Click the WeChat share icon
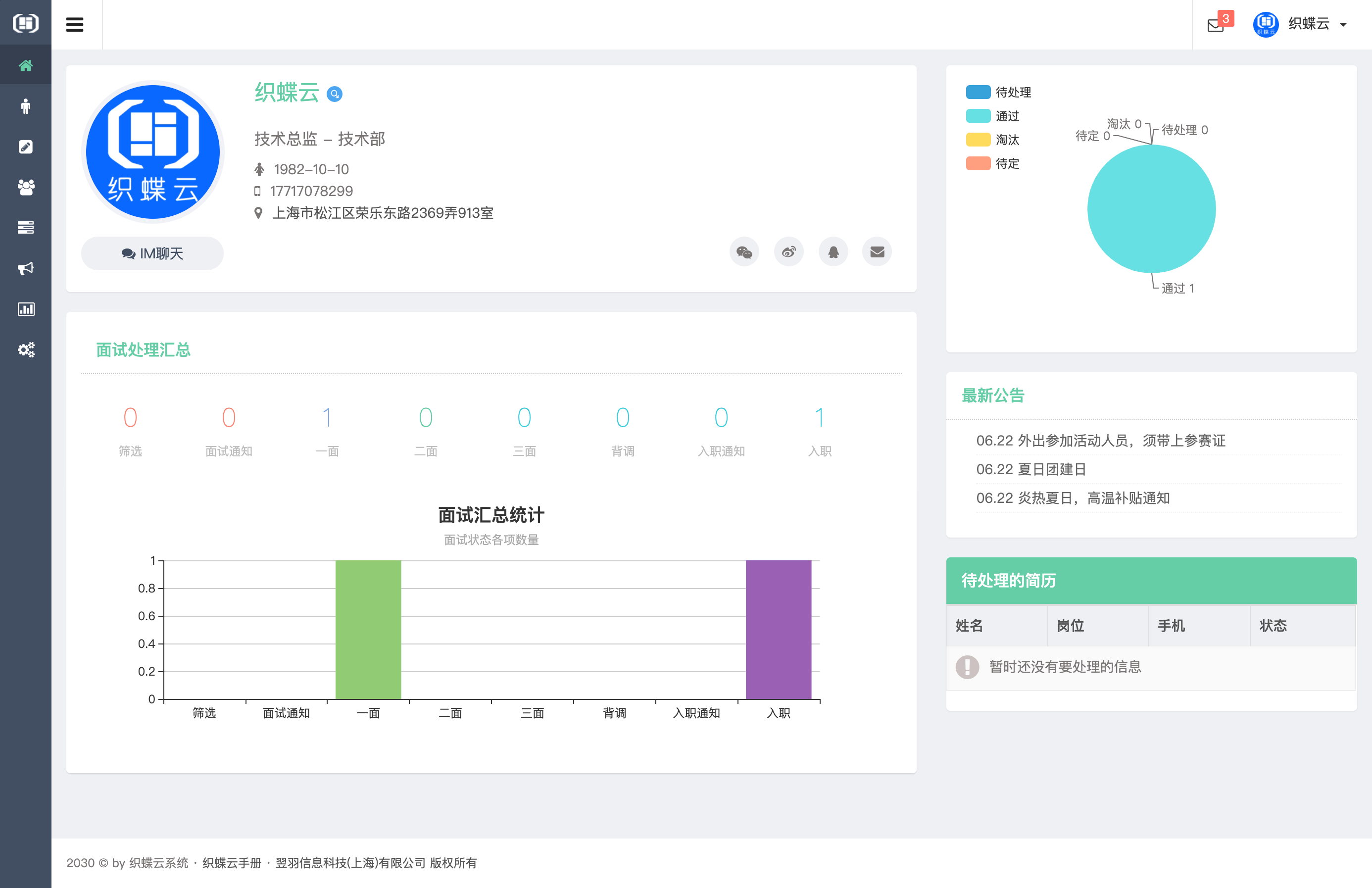1372x888 pixels. 744,251
